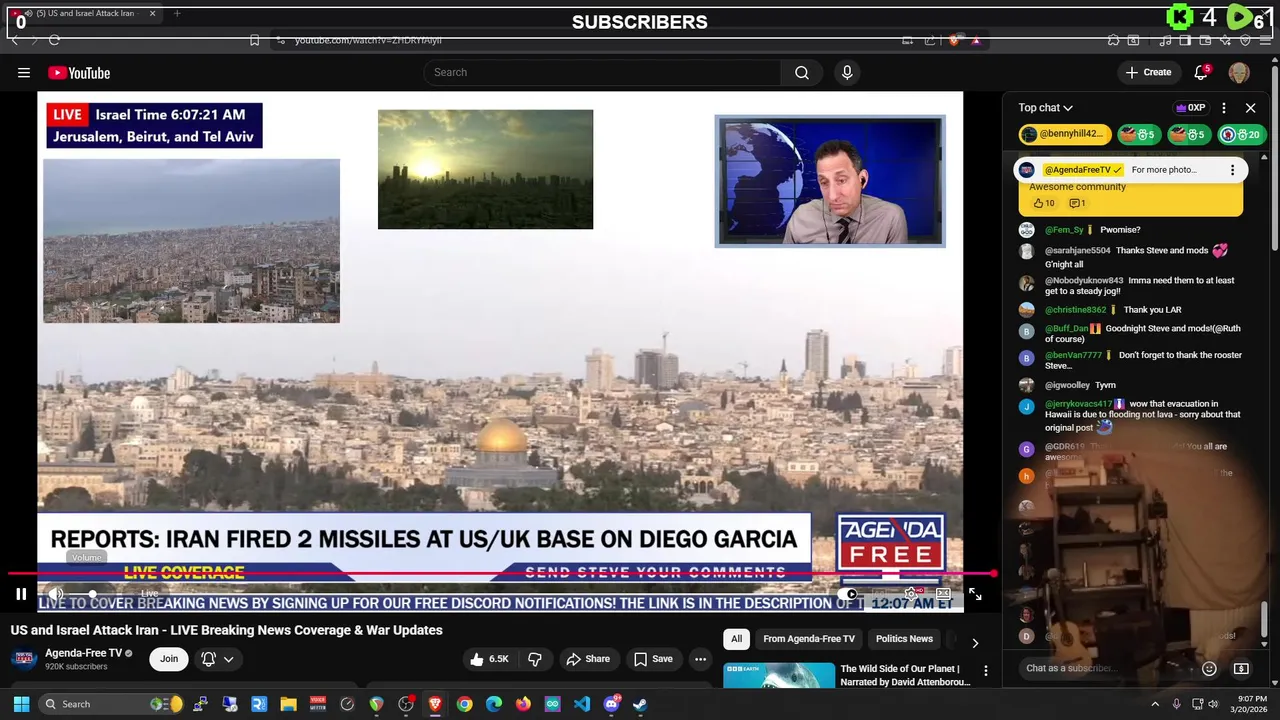Open YouTube notifications bell

pos(1202,72)
